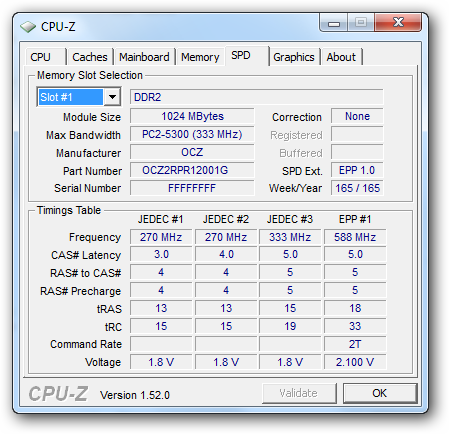
Task: Close the CPU-Z window
Action: (x=398, y=23)
